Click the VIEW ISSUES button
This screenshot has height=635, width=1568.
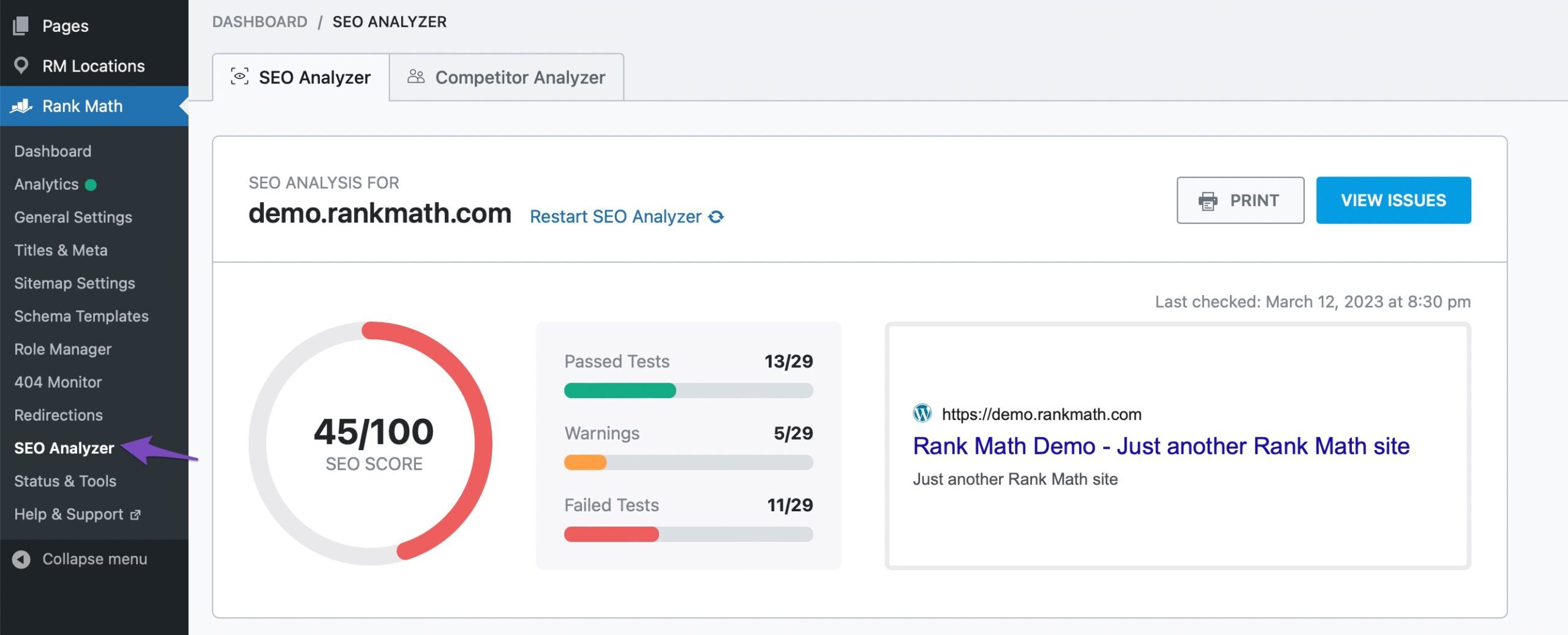tap(1393, 200)
